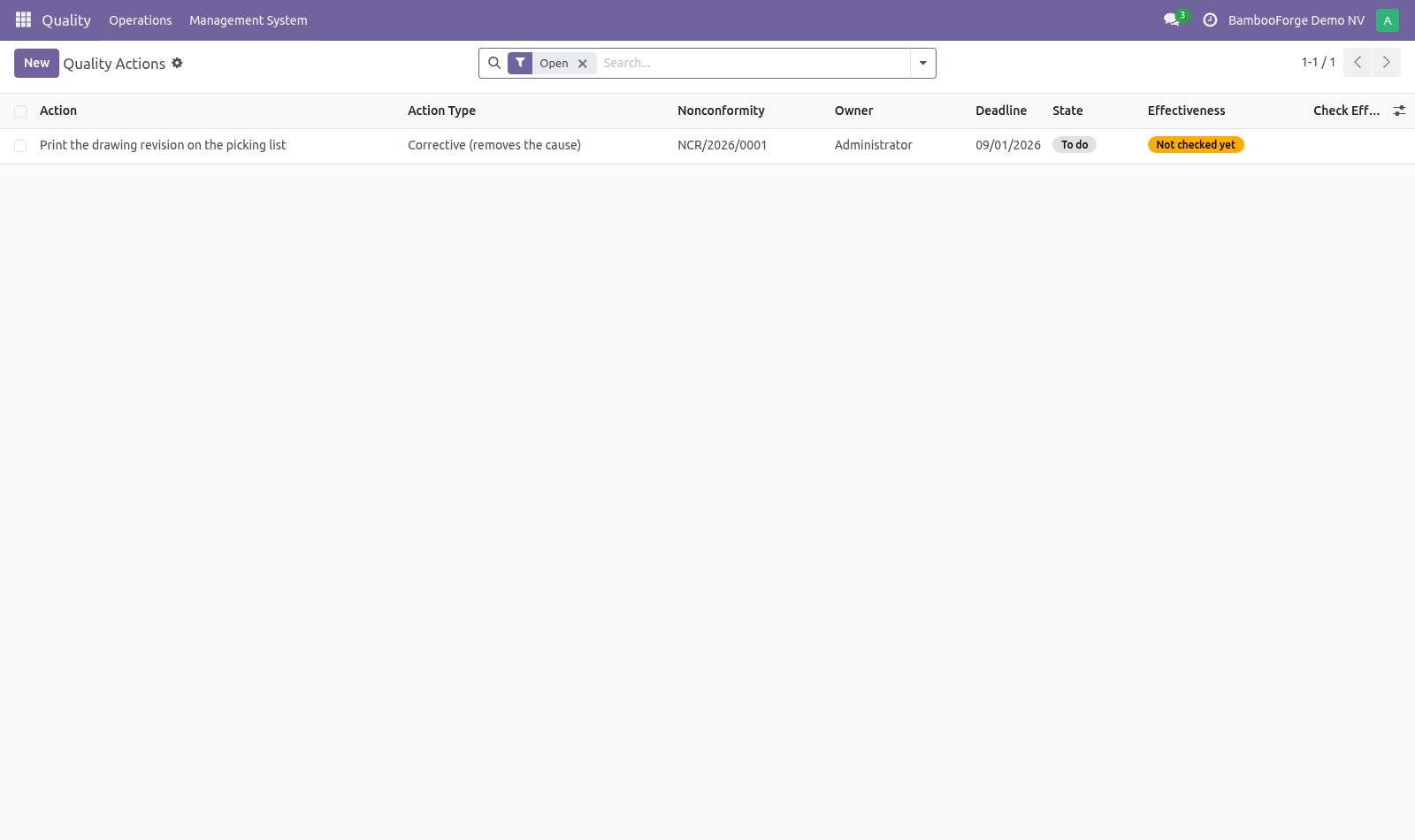
Task: Click the Quality Actions gear icon
Action: 177,63
